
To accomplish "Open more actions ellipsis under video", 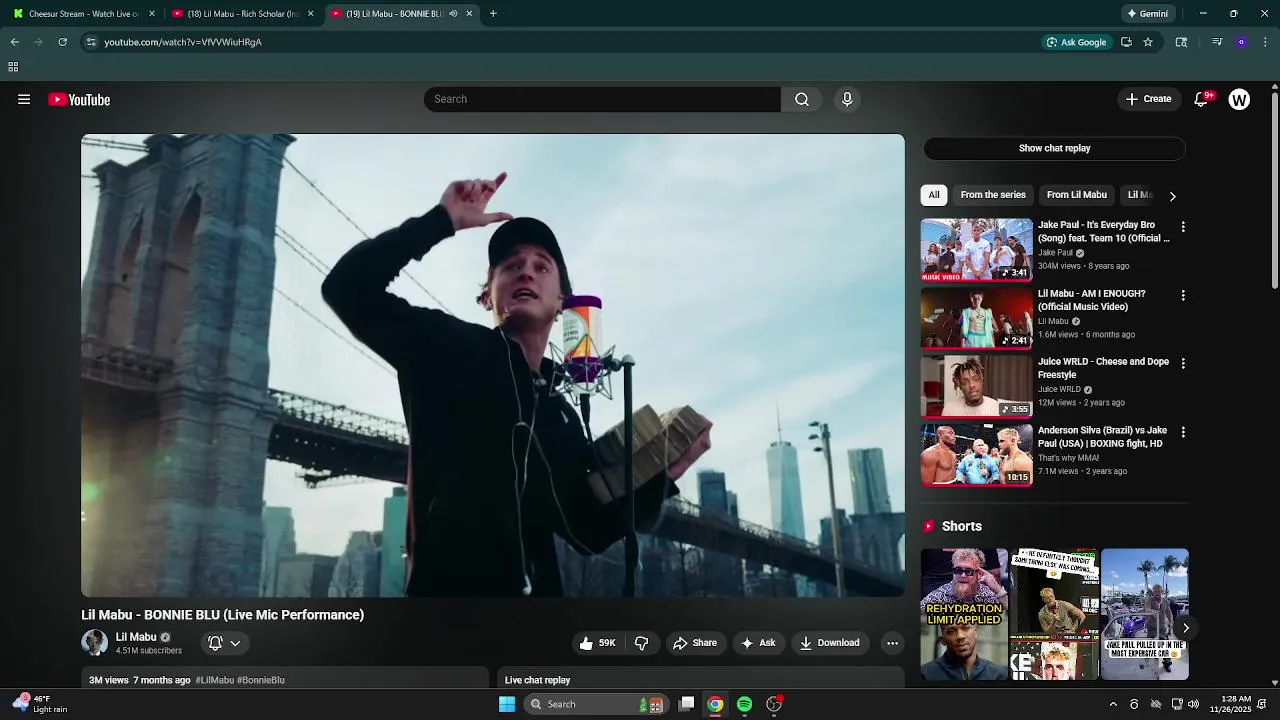I will pyautogui.click(x=892, y=643).
